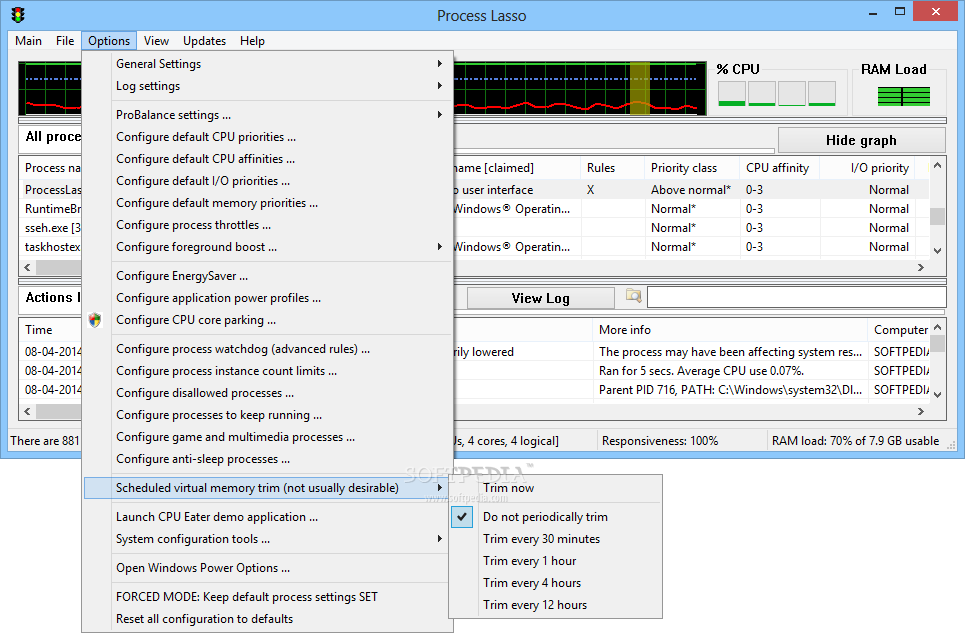Click the process list vertical scrollbar down arrow
Screen dimensions: 965x633
937,250
